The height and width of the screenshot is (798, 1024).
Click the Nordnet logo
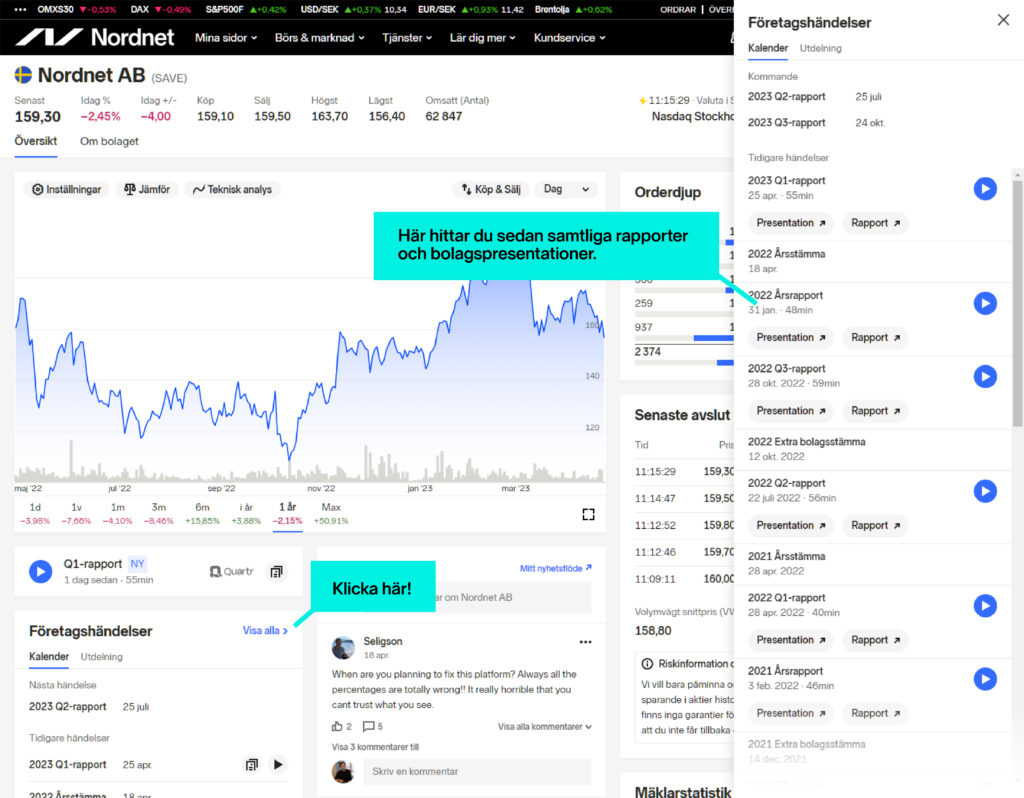coord(95,37)
